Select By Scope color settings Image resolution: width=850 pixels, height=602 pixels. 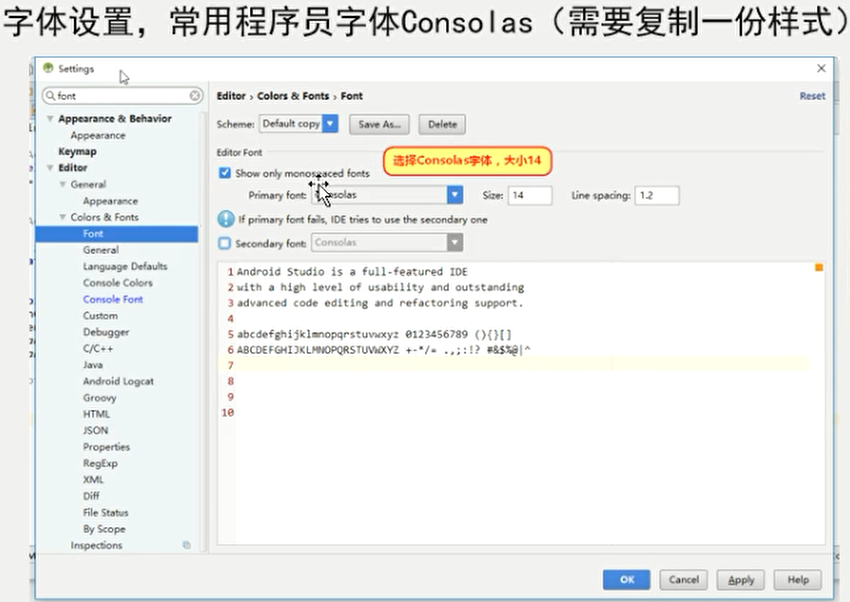(104, 529)
